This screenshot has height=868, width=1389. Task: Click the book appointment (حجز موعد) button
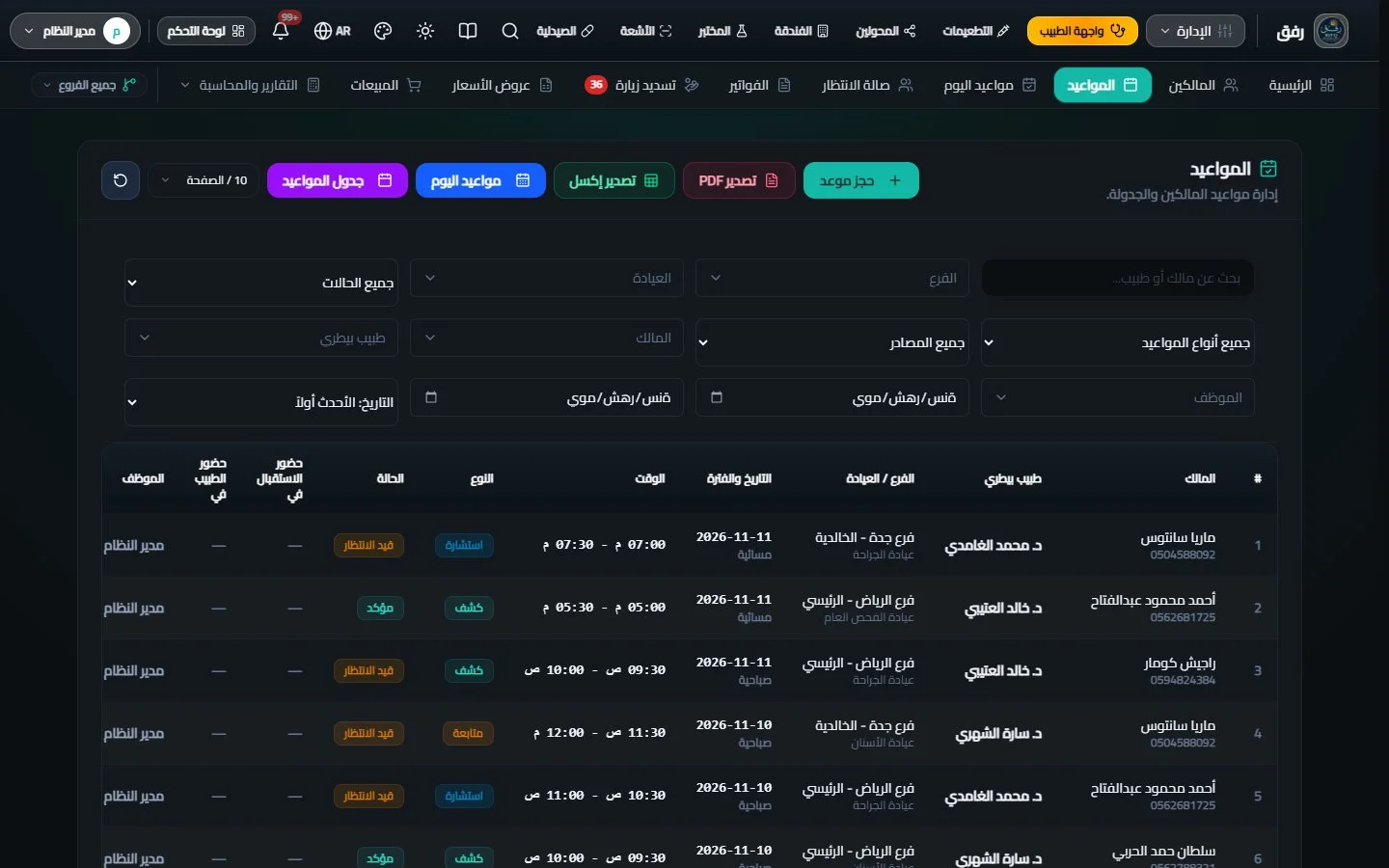click(861, 180)
